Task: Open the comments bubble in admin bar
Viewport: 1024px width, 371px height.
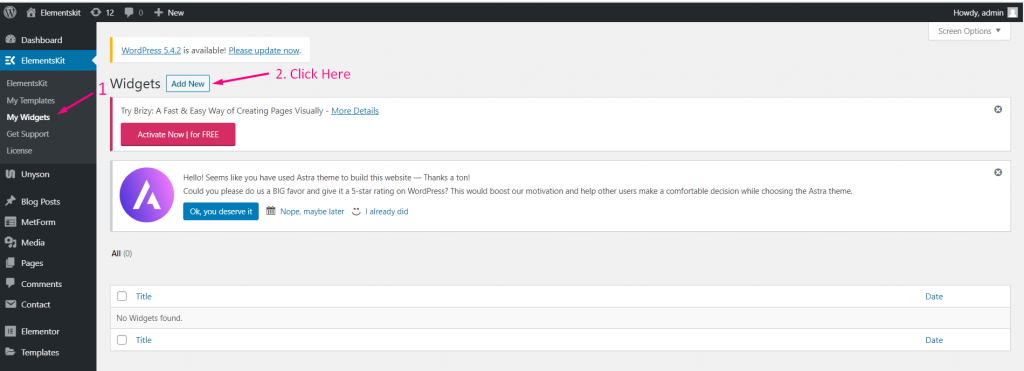Action: pos(133,12)
